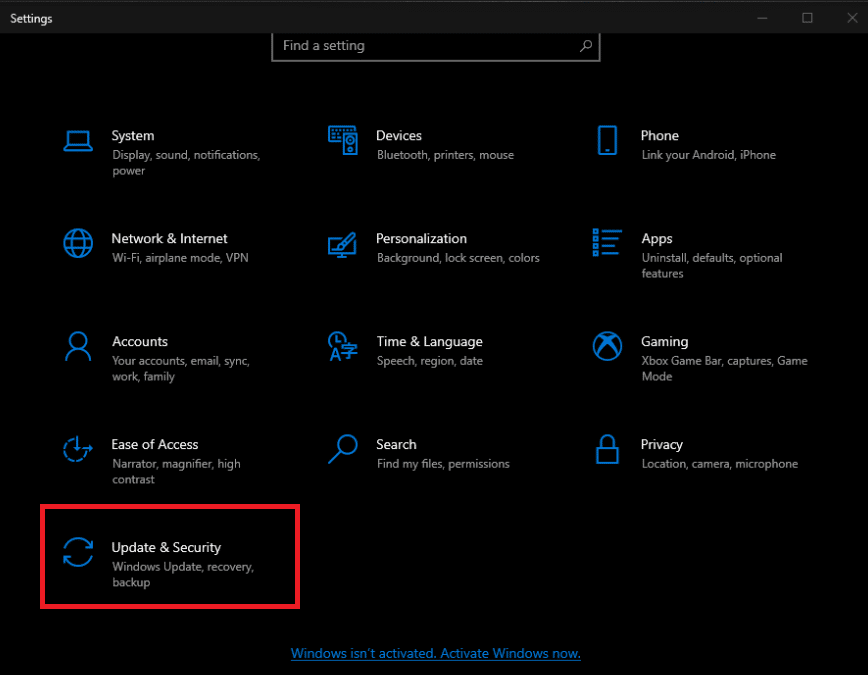Open the Update & Security label
Image resolution: width=868 pixels, height=675 pixels.
coord(166,547)
